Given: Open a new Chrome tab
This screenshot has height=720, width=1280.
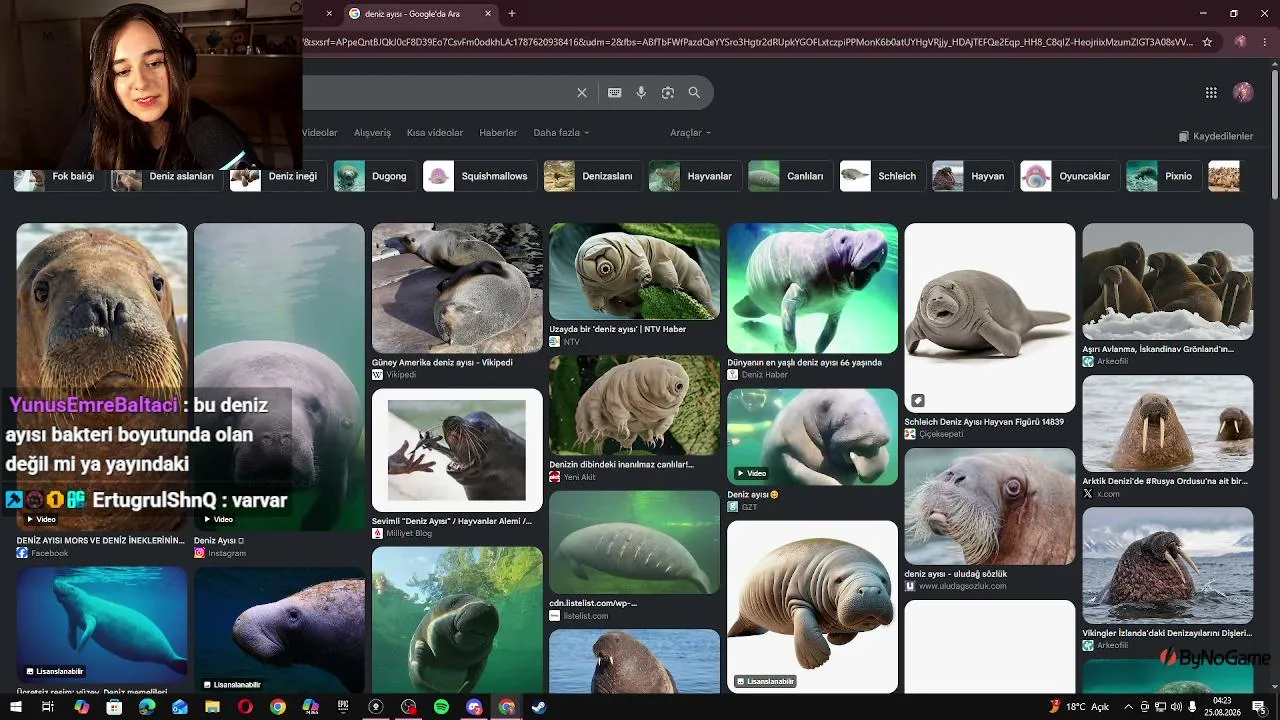Looking at the screenshot, I should (512, 14).
